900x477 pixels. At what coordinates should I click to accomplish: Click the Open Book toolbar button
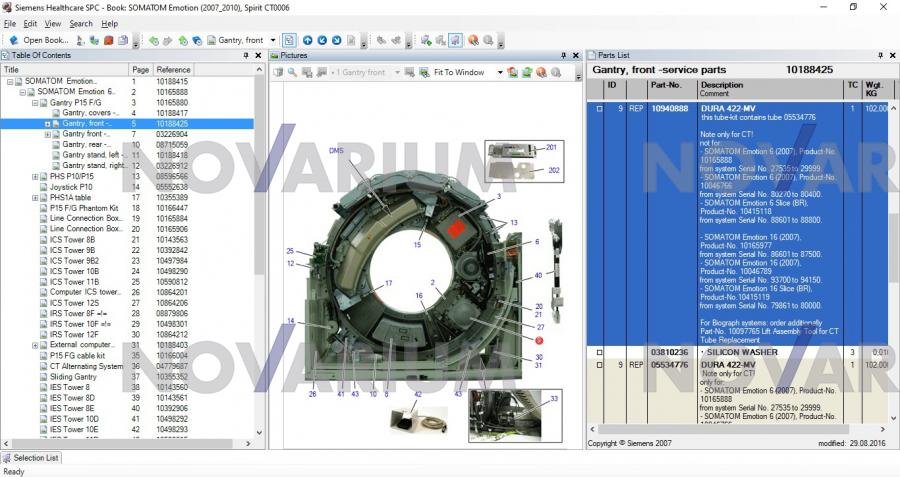point(40,40)
